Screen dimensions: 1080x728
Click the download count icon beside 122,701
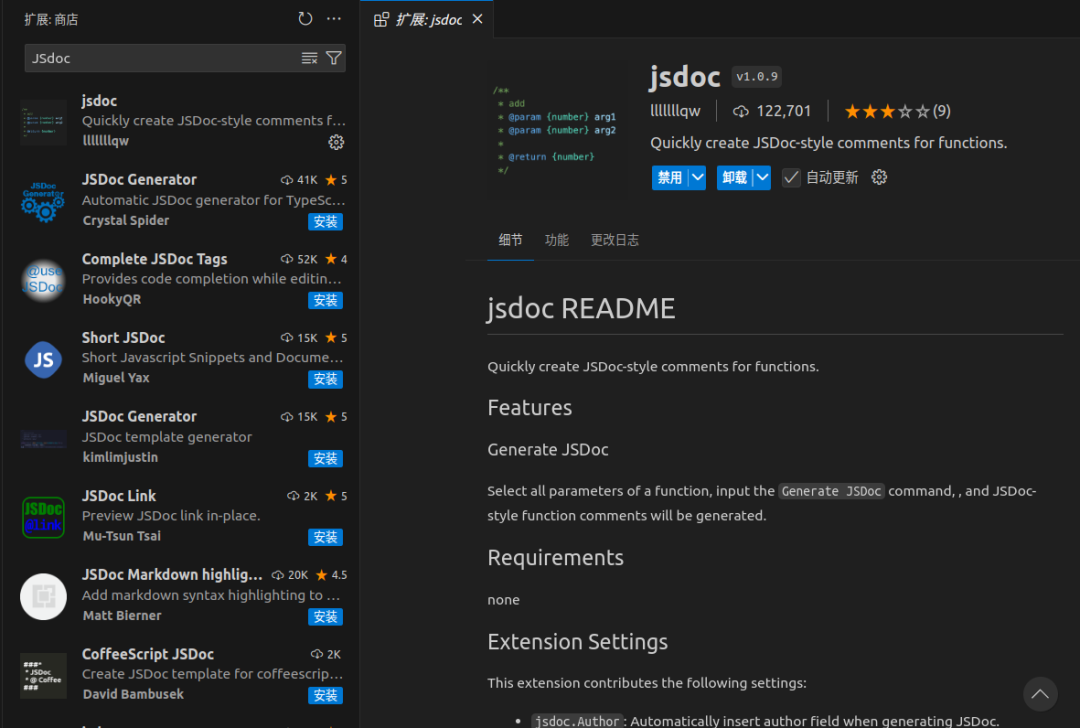coord(740,112)
